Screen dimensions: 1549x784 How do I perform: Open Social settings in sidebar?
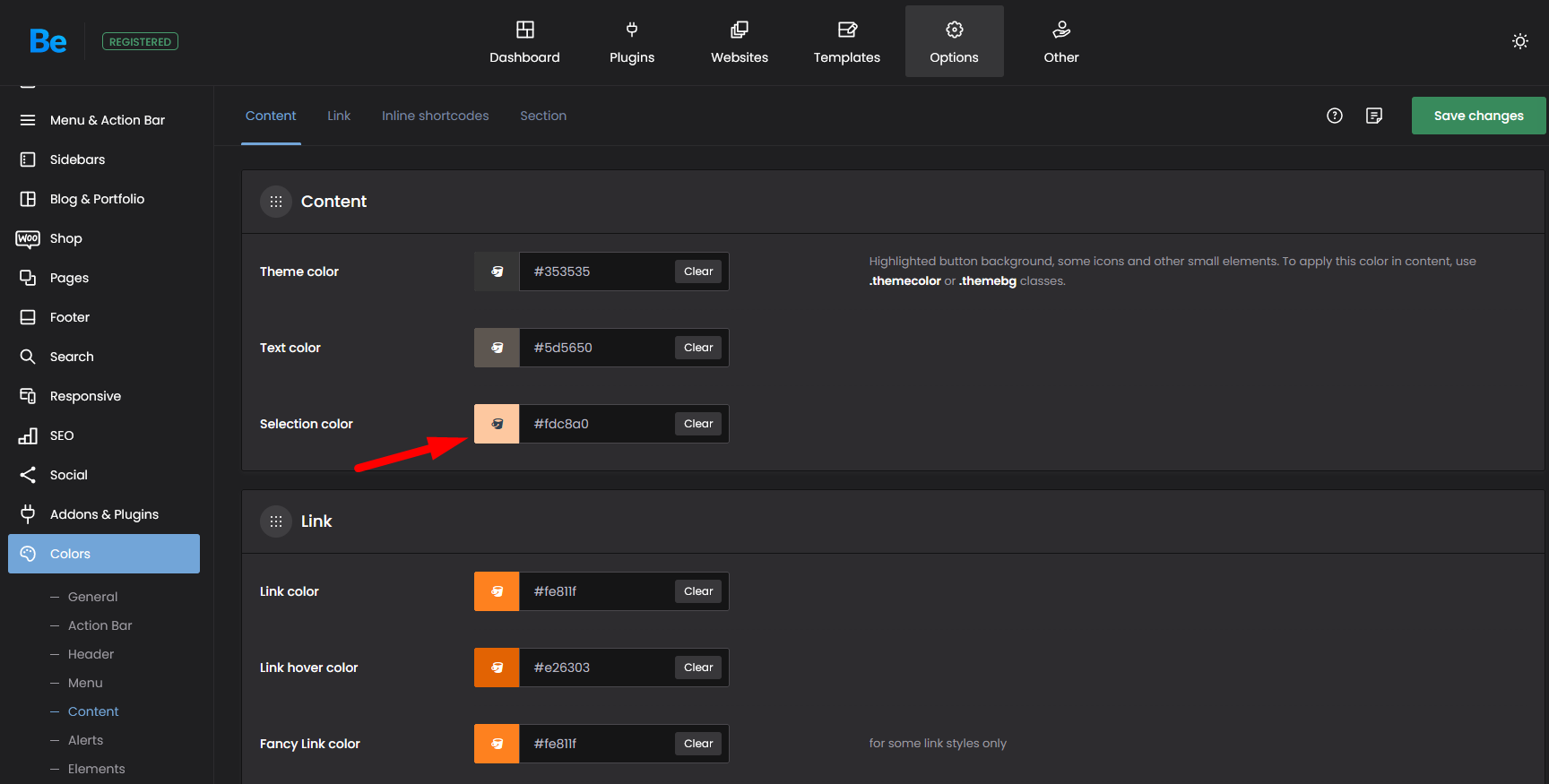[x=104, y=475]
